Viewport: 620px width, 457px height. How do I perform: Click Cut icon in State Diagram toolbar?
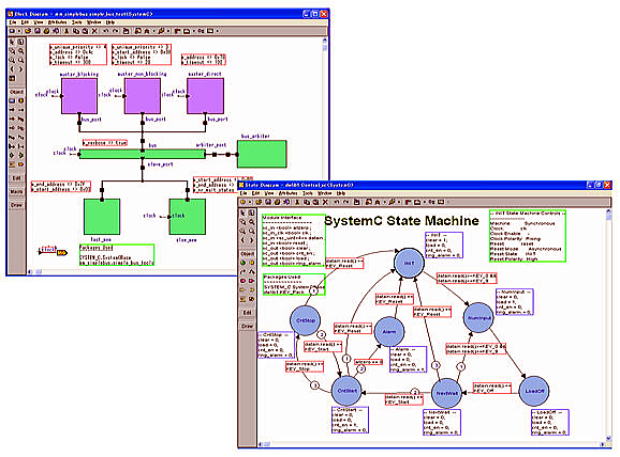pos(297,202)
